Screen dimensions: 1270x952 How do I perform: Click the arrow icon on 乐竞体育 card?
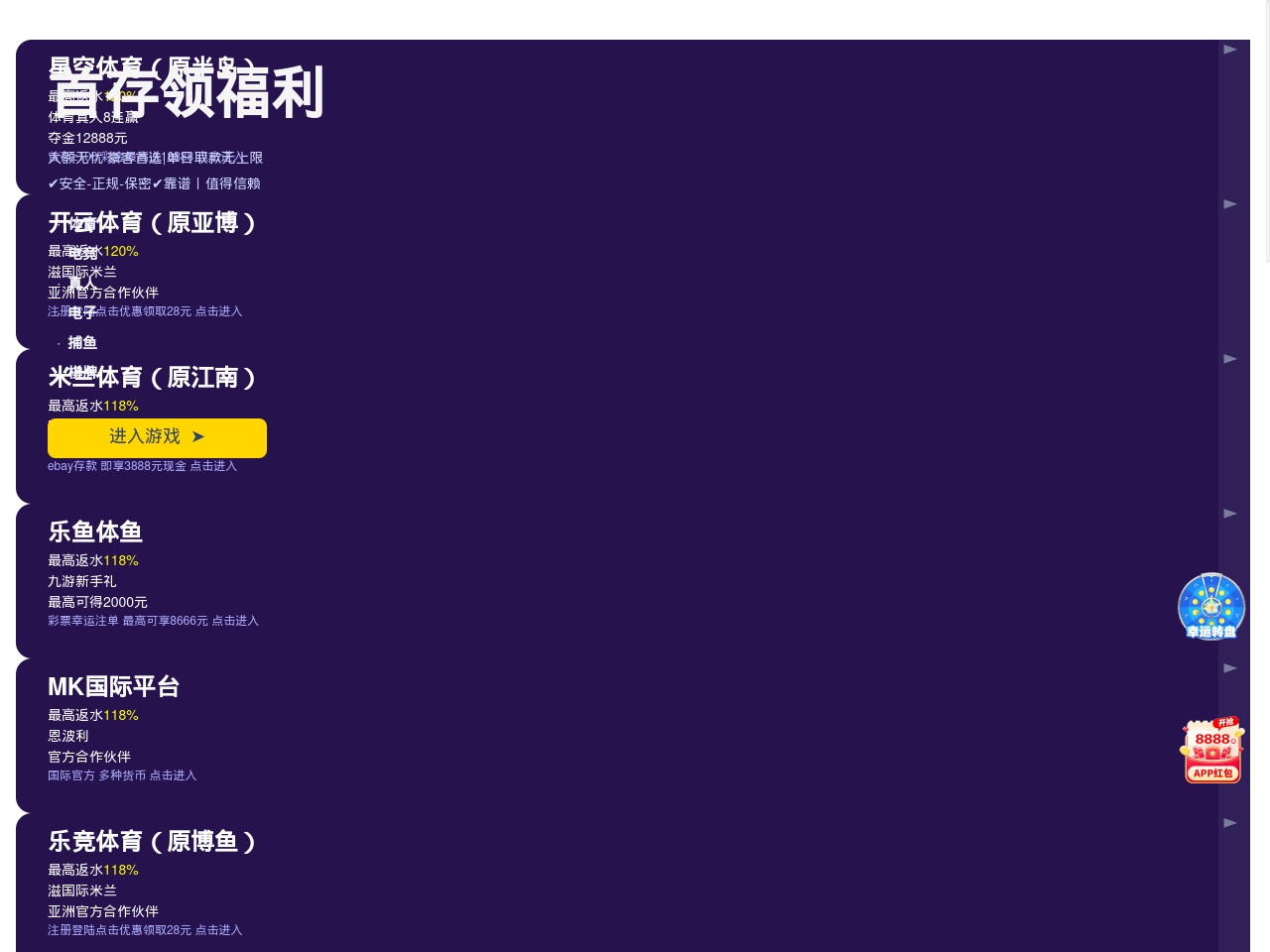tap(1230, 823)
